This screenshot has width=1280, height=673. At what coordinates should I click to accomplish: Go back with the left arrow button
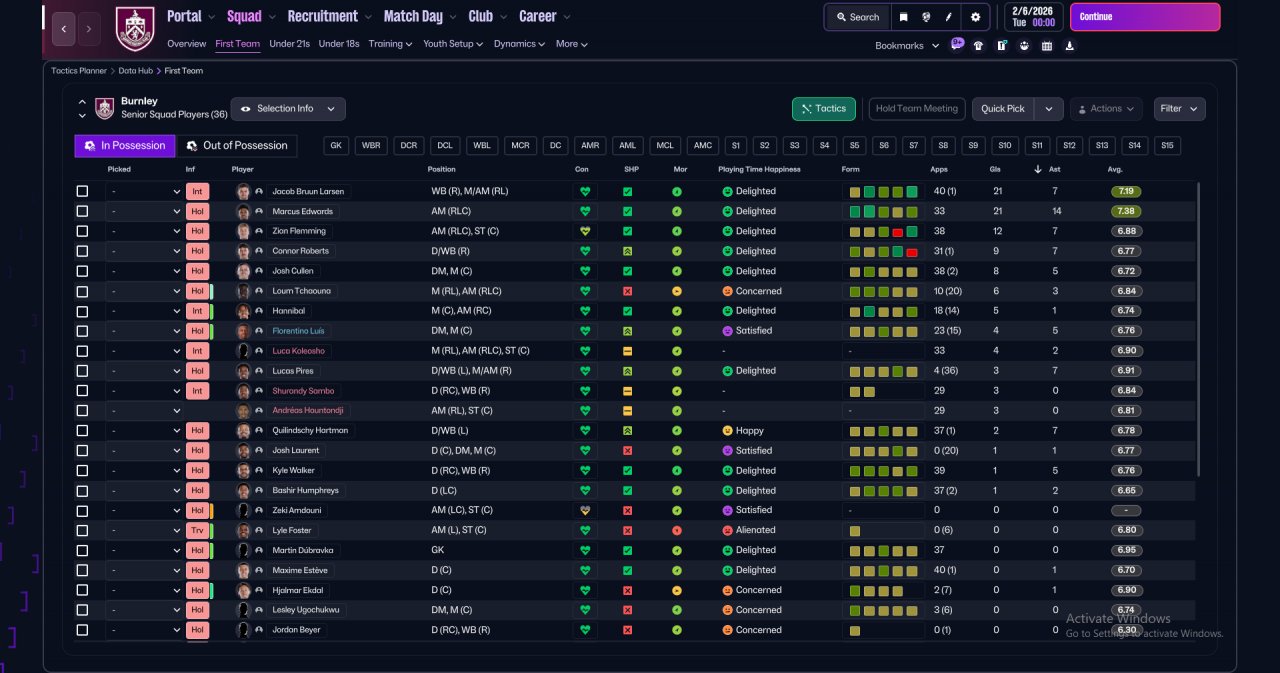pyautogui.click(x=63, y=29)
